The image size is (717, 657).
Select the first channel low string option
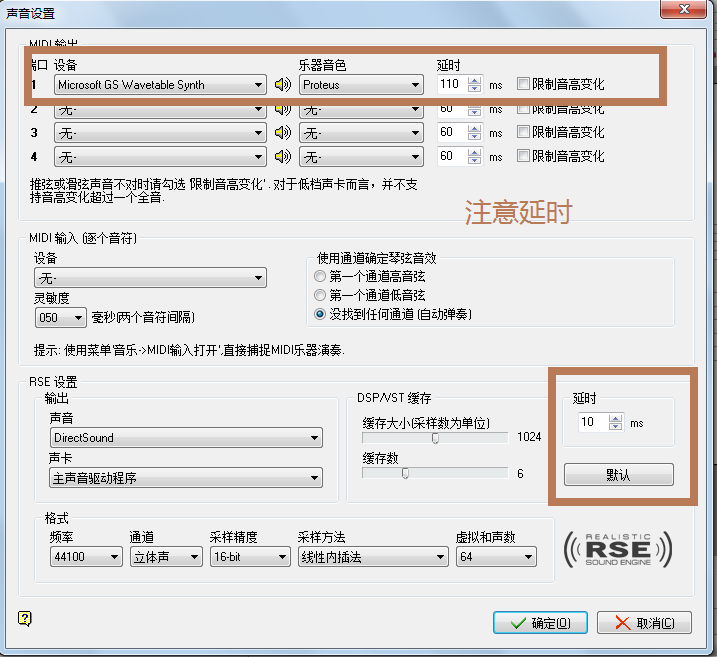tap(320, 295)
